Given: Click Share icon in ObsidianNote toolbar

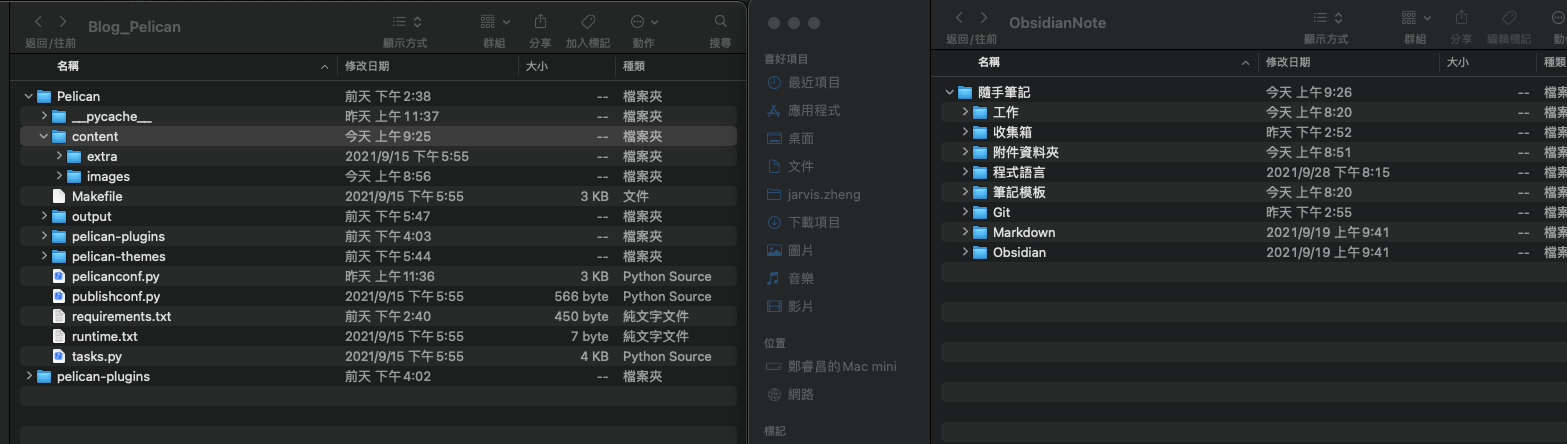Looking at the screenshot, I should (1461, 17).
